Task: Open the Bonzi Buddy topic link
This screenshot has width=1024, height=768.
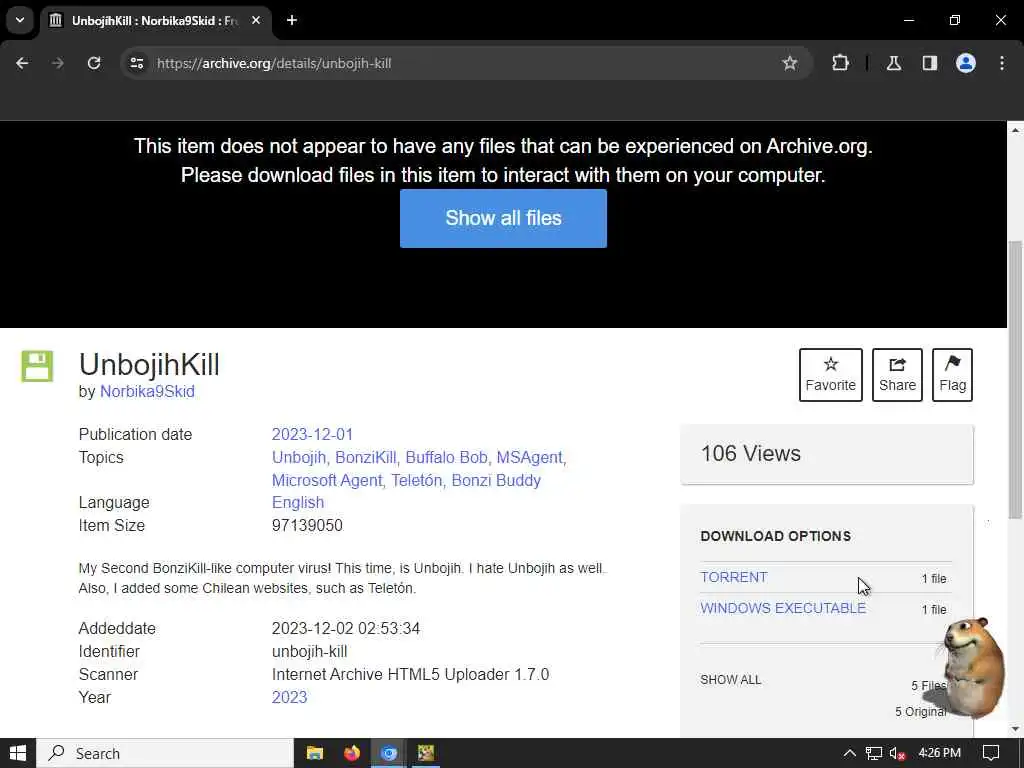Action: 496,480
